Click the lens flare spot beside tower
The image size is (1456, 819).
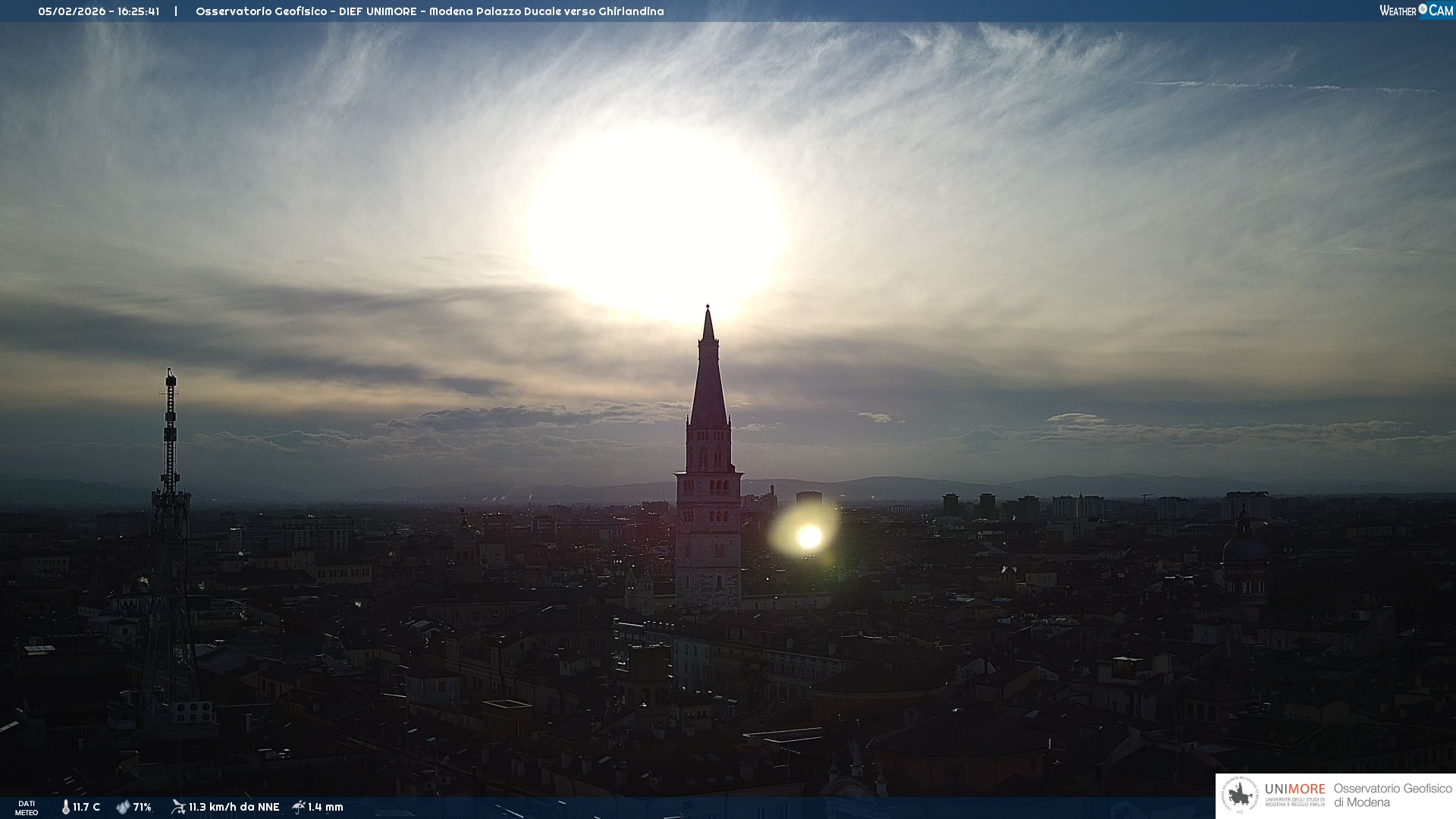(809, 536)
